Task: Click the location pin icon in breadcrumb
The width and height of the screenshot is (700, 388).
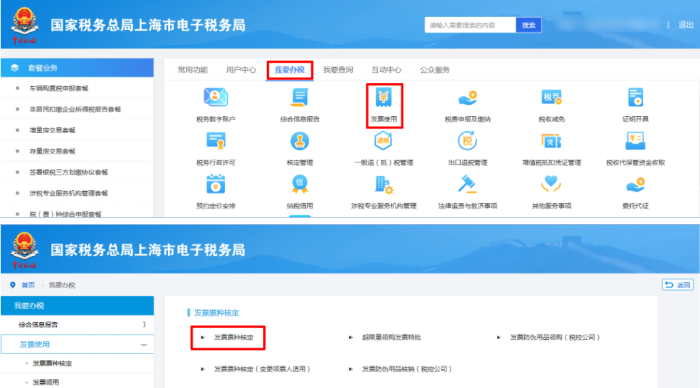Action: pos(12,285)
